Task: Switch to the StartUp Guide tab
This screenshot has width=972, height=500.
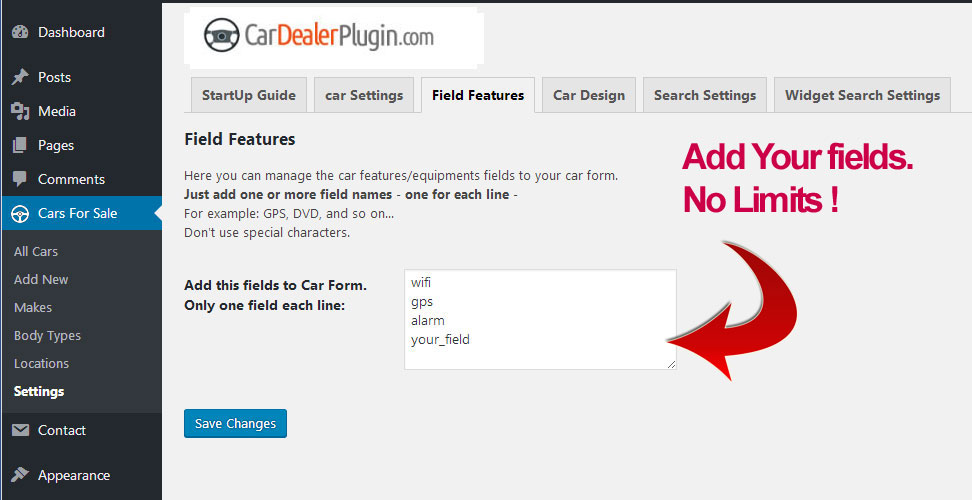Action: [x=249, y=95]
